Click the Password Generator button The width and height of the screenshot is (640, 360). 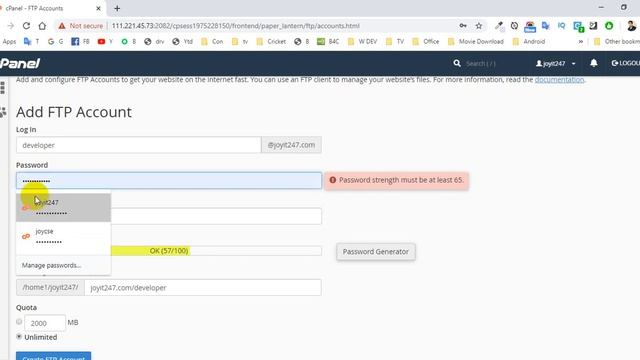[376, 251]
